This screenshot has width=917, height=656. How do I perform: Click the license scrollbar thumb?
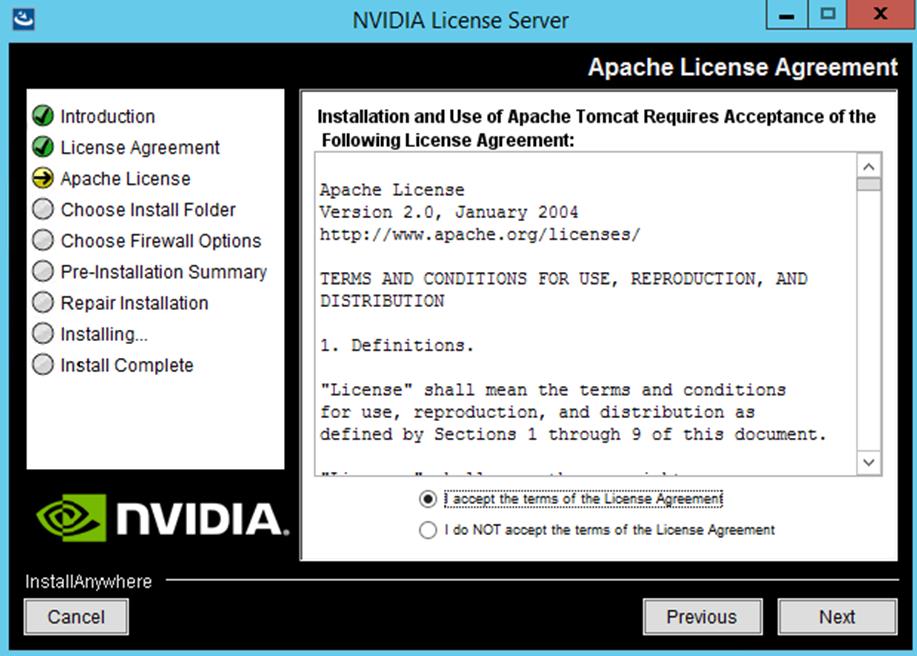(869, 185)
